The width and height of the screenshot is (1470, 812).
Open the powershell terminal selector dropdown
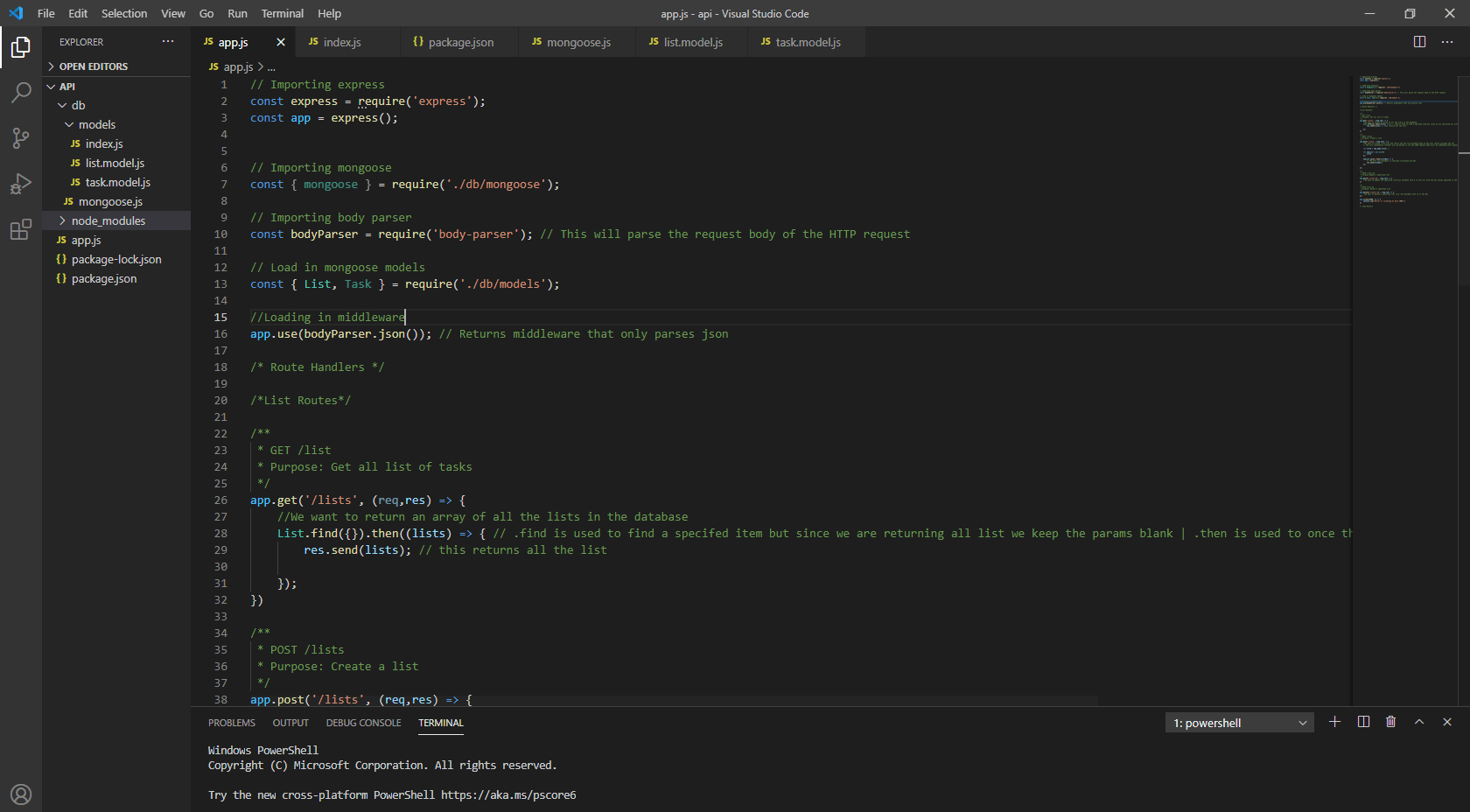[1239, 723]
